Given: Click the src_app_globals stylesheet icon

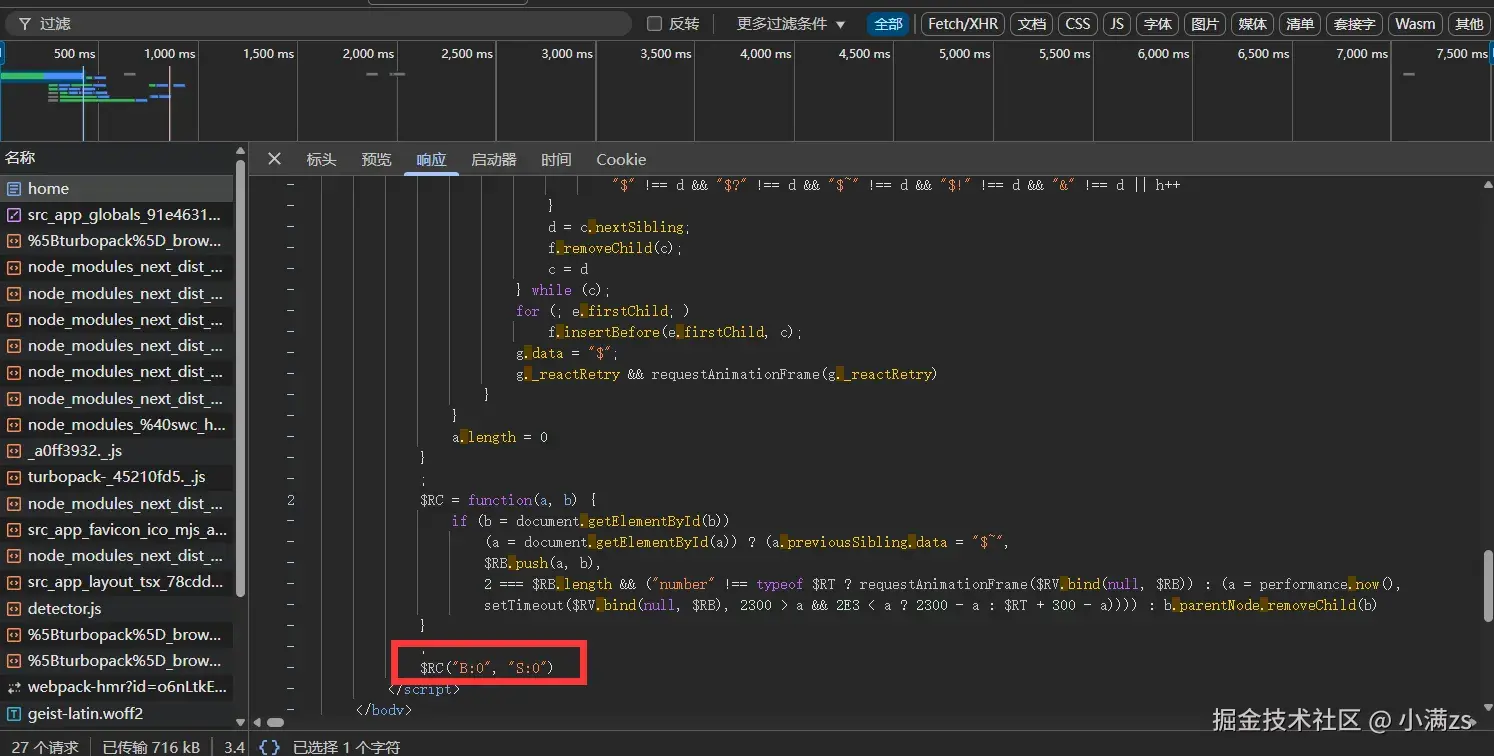Looking at the screenshot, I should click(14, 215).
